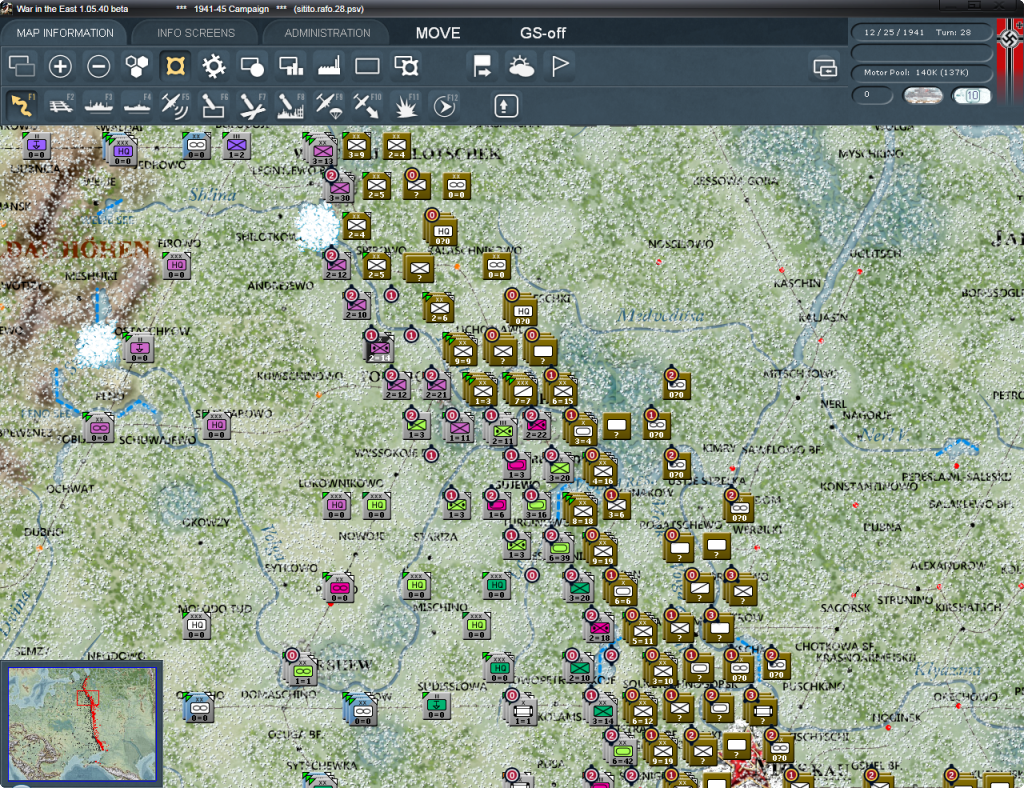Select the F10 aircraft-with-arrow mode

click(368, 106)
